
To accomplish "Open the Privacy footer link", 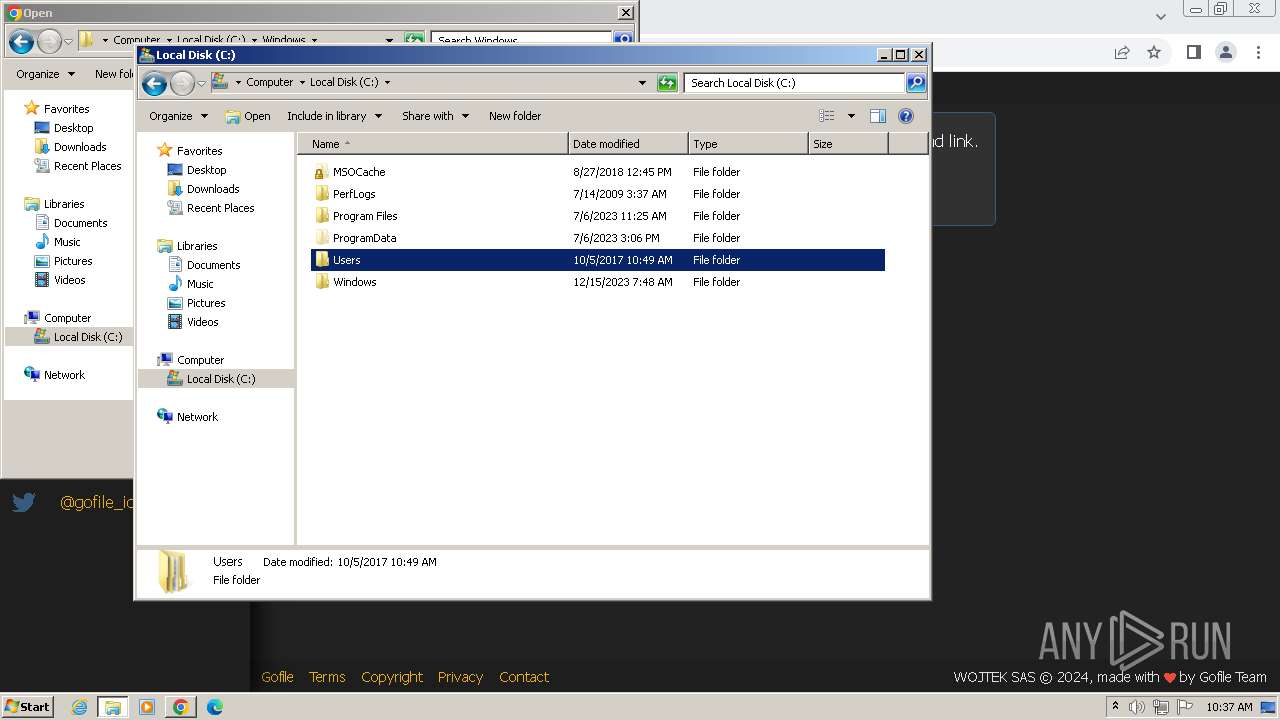I will (460, 677).
